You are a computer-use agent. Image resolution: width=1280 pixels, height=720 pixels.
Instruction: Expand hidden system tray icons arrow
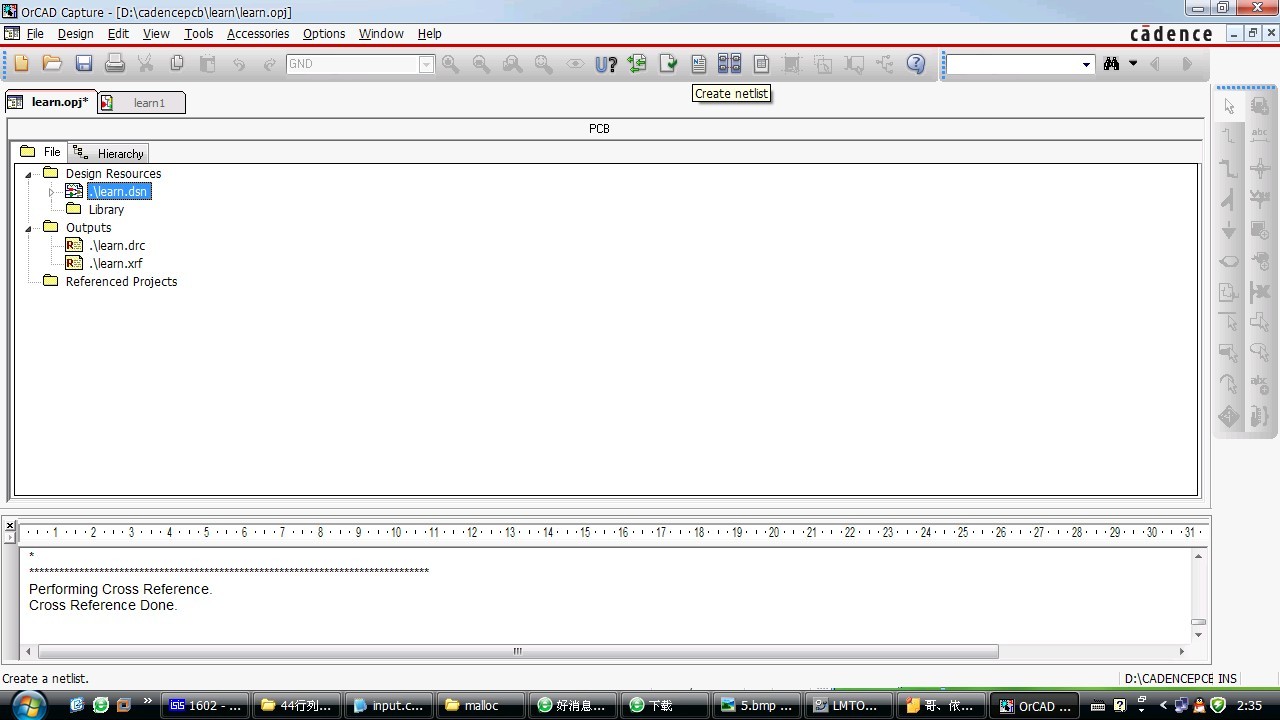click(x=1163, y=705)
